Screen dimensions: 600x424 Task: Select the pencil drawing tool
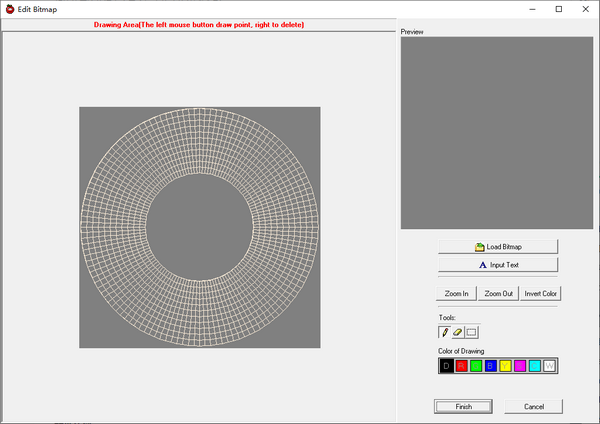tap(445, 331)
